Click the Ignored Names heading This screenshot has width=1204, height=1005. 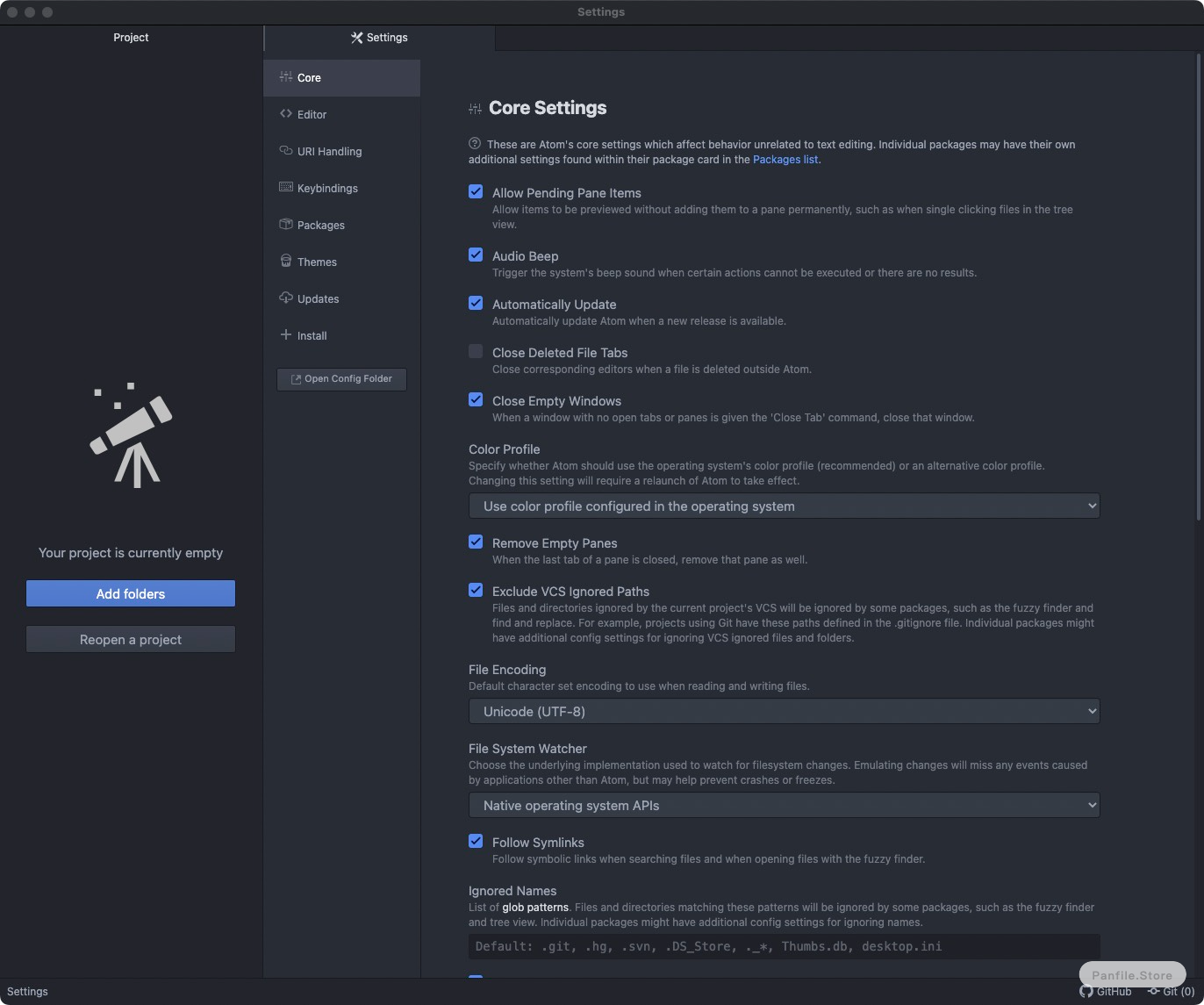(x=512, y=891)
